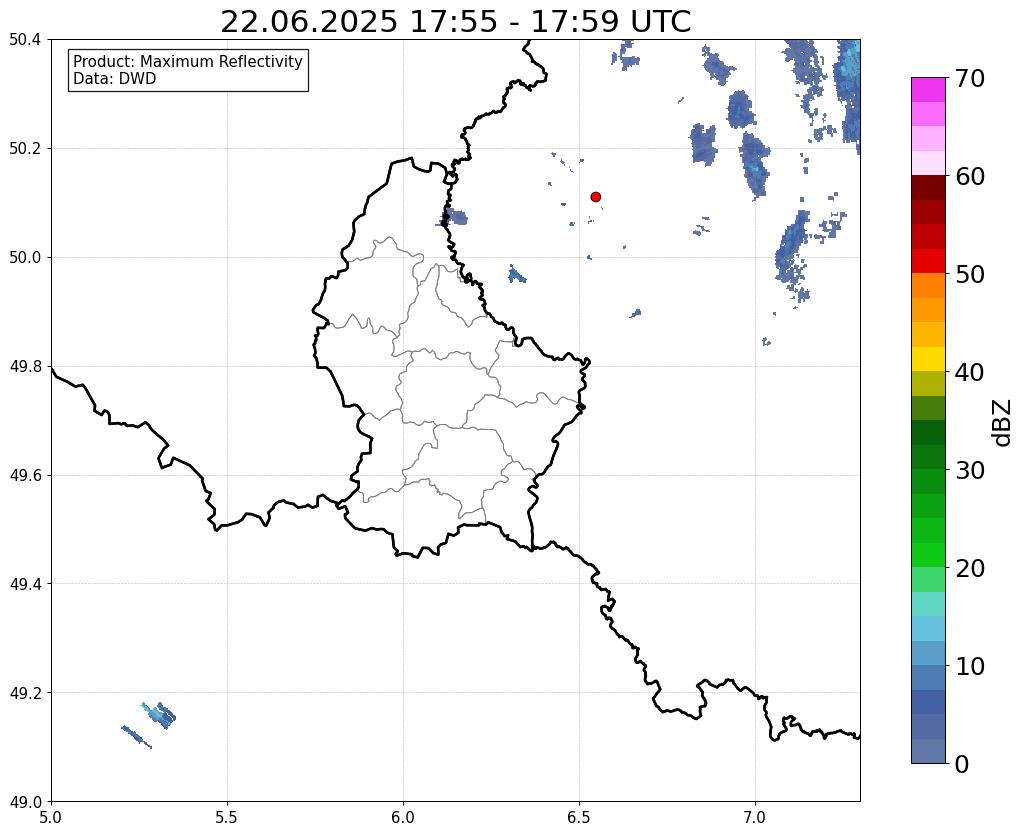Image resolution: width=1023 pixels, height=834 pixels.
Task: Click the latitude tick label 50.2
Action: coord(25,149)
